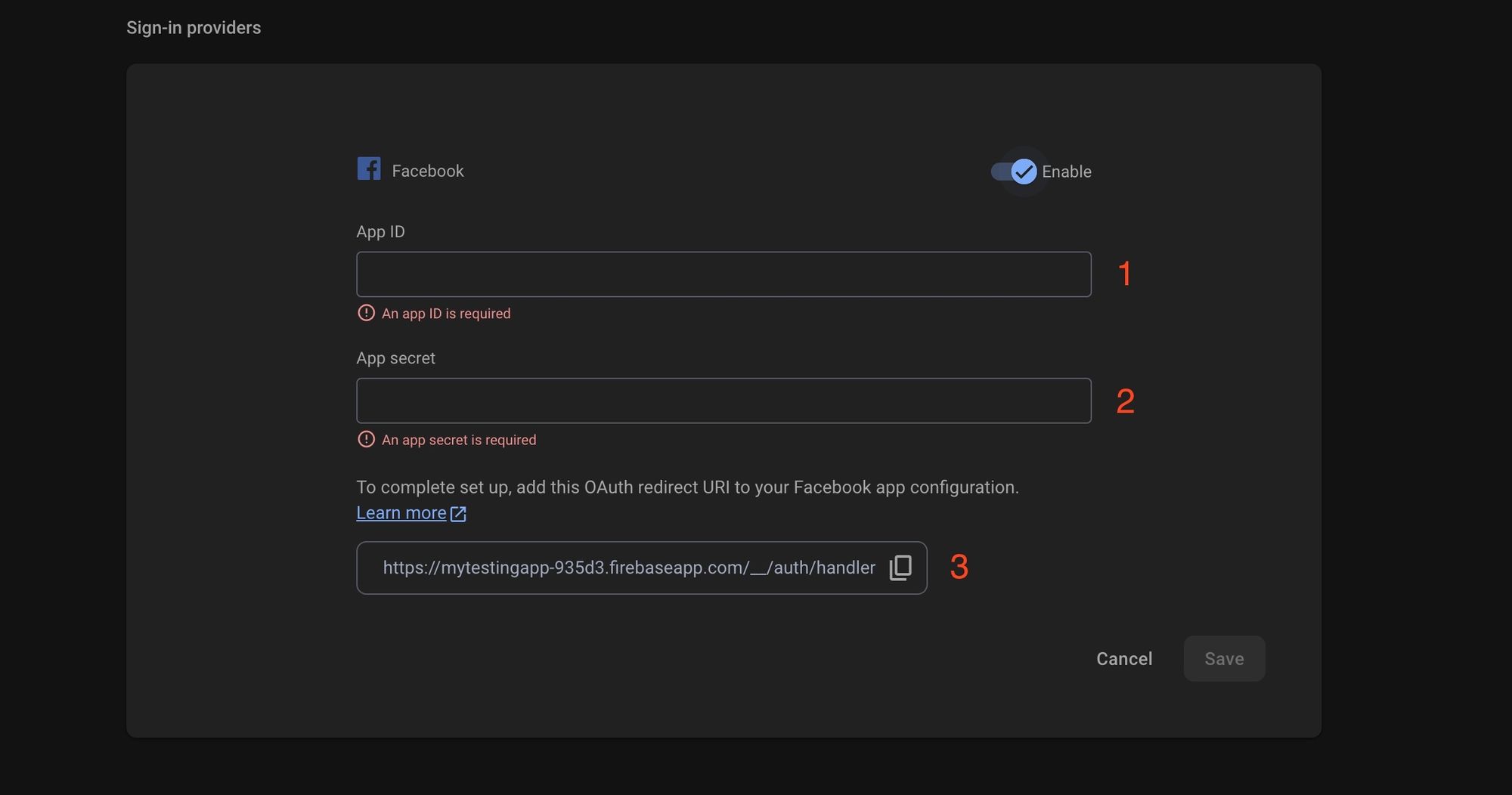Viewport: 1512px width, 795px height.
Task: Focus the App ID input field
Action: (x=723, y=274)
